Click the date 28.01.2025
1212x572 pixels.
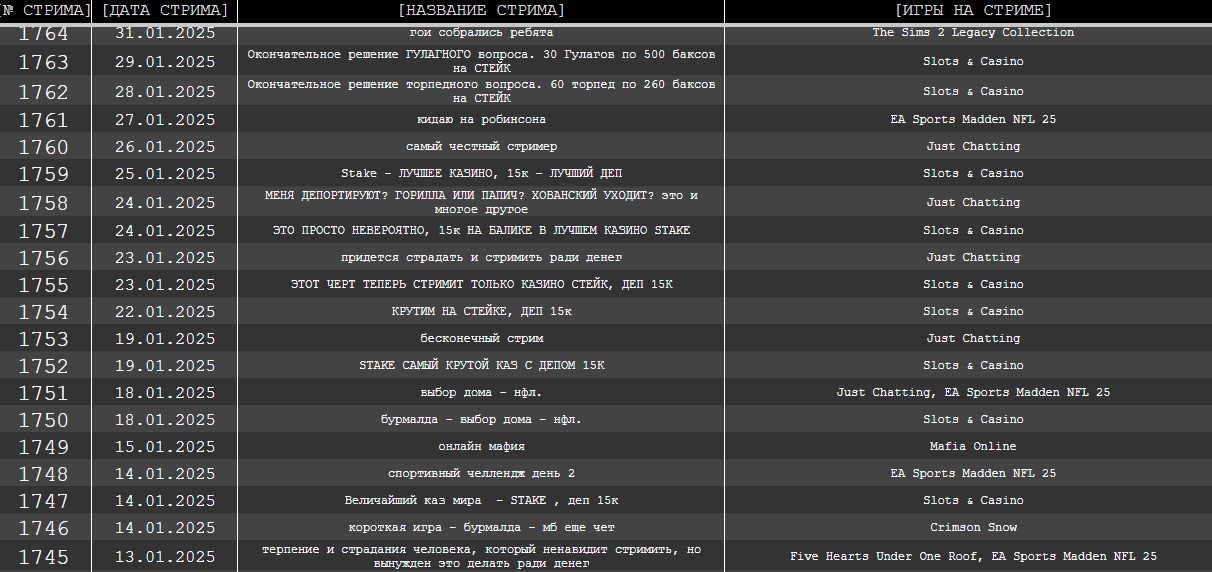point(165,92)
